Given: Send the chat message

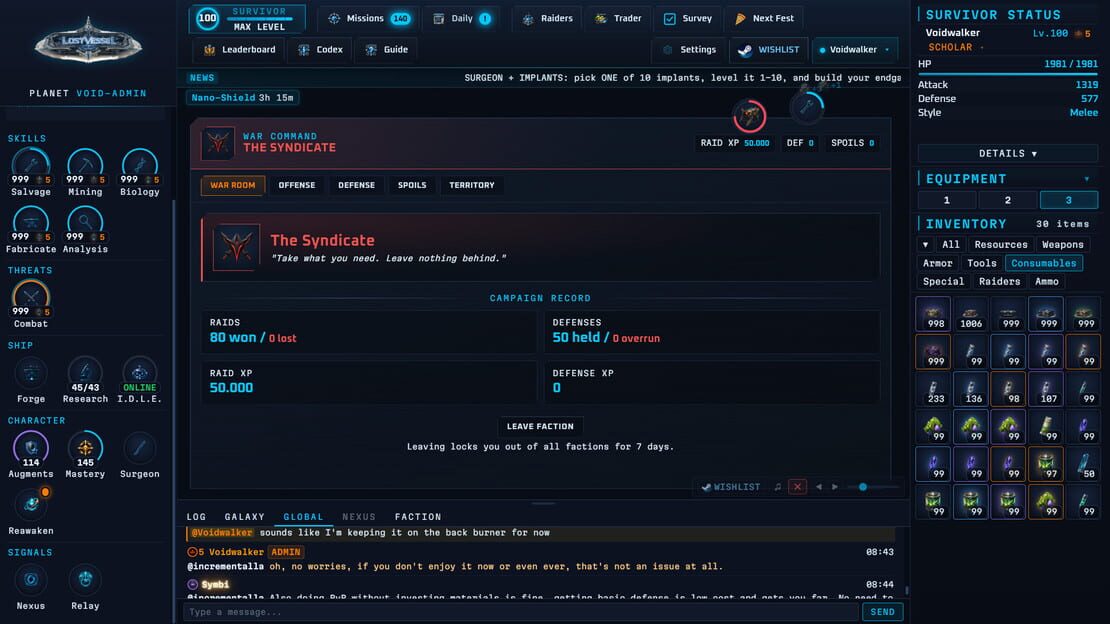Looking at the screenshot, I should pos(882,612).
